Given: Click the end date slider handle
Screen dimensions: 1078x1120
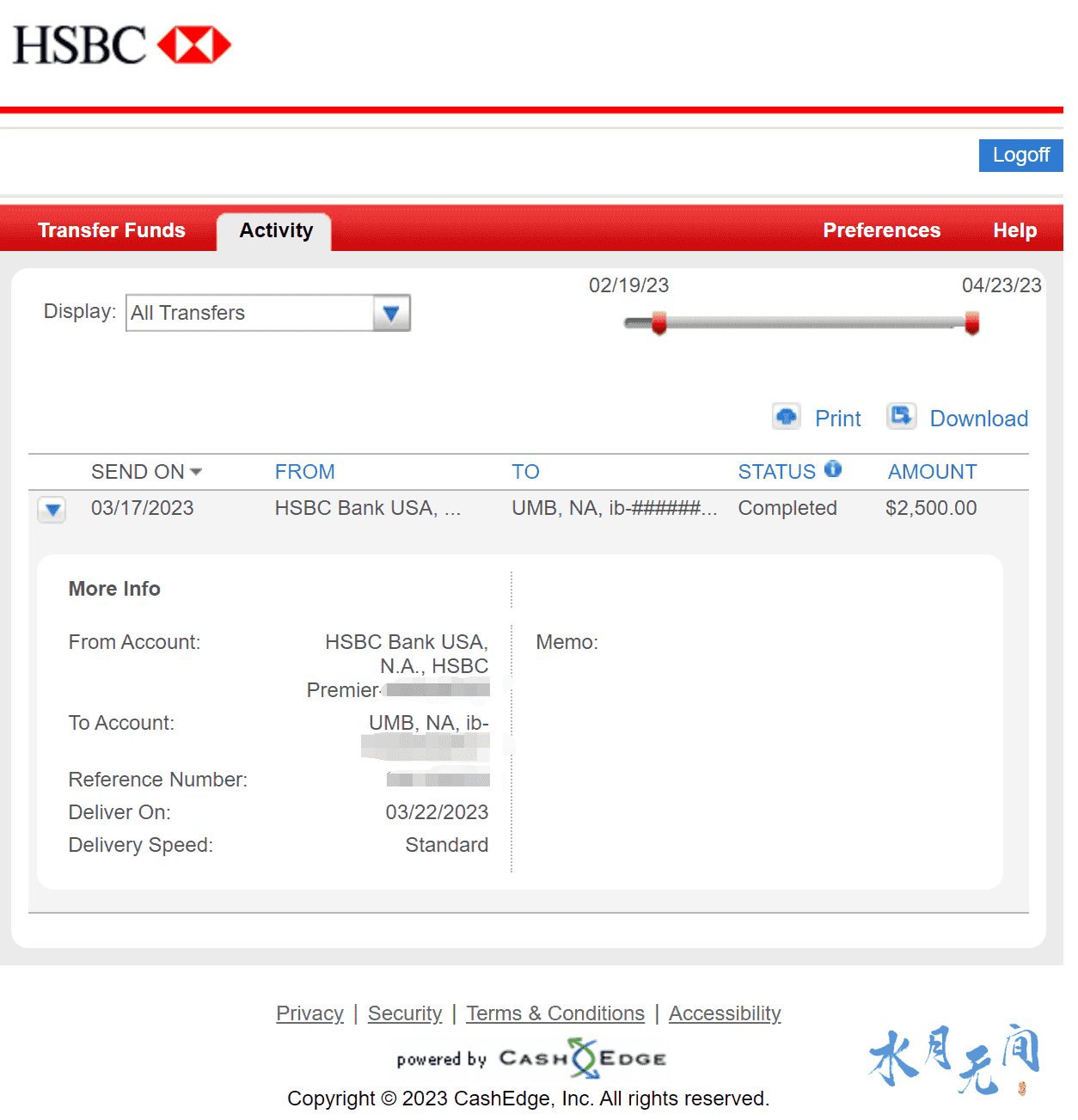Looking at the screenshot, I should point(972,323).
